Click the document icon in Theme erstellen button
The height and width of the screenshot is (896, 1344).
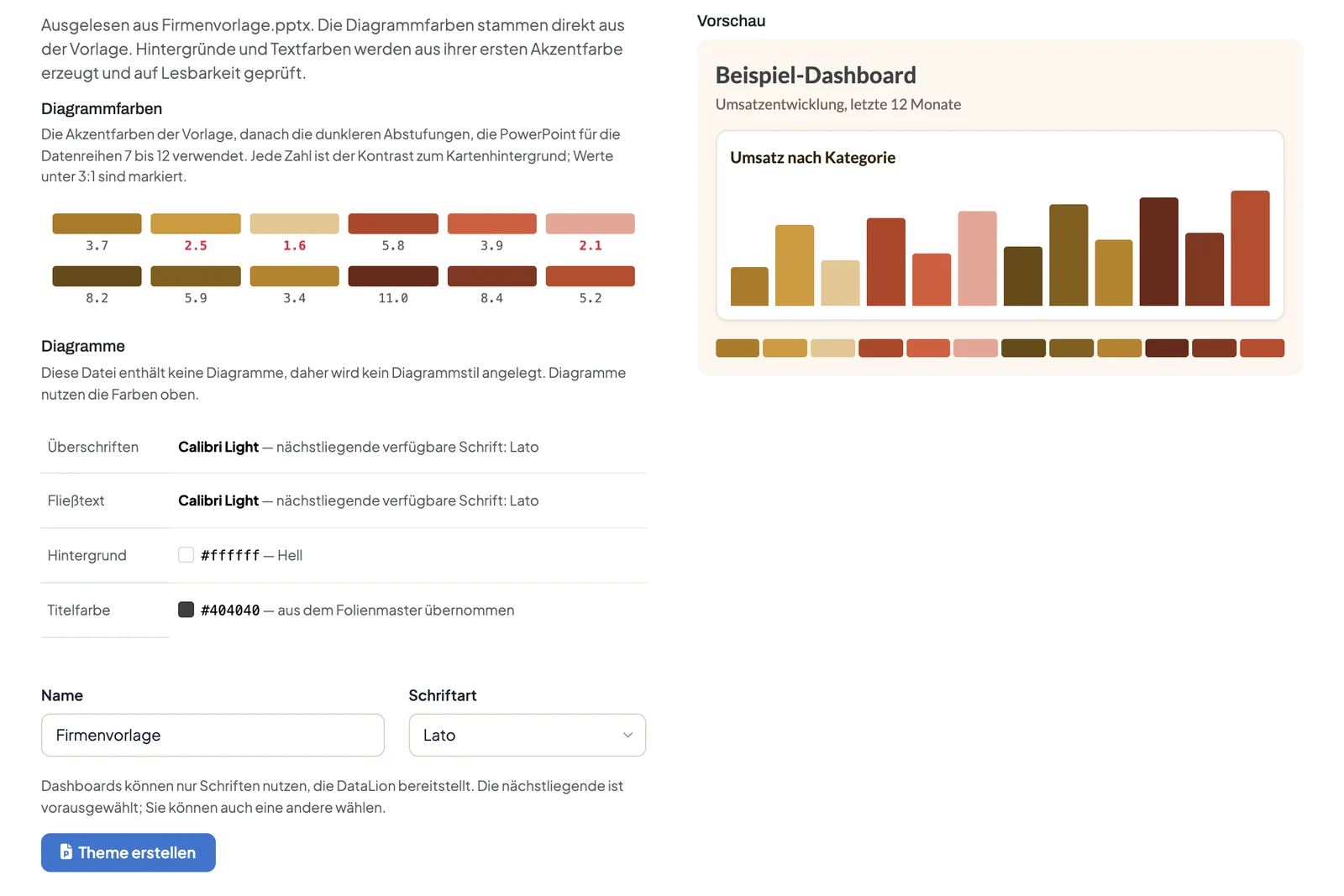pyautogui.click(x=66, y=852)
